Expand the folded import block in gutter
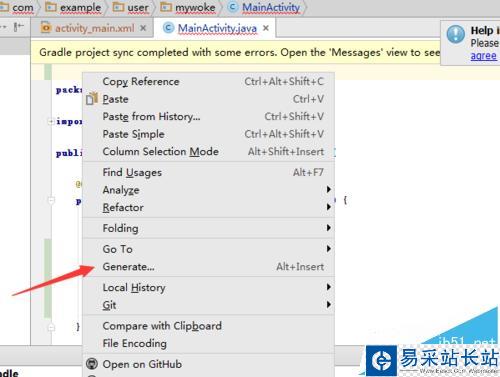This screenshot has height=377, width=500. (x=50, y=121)
